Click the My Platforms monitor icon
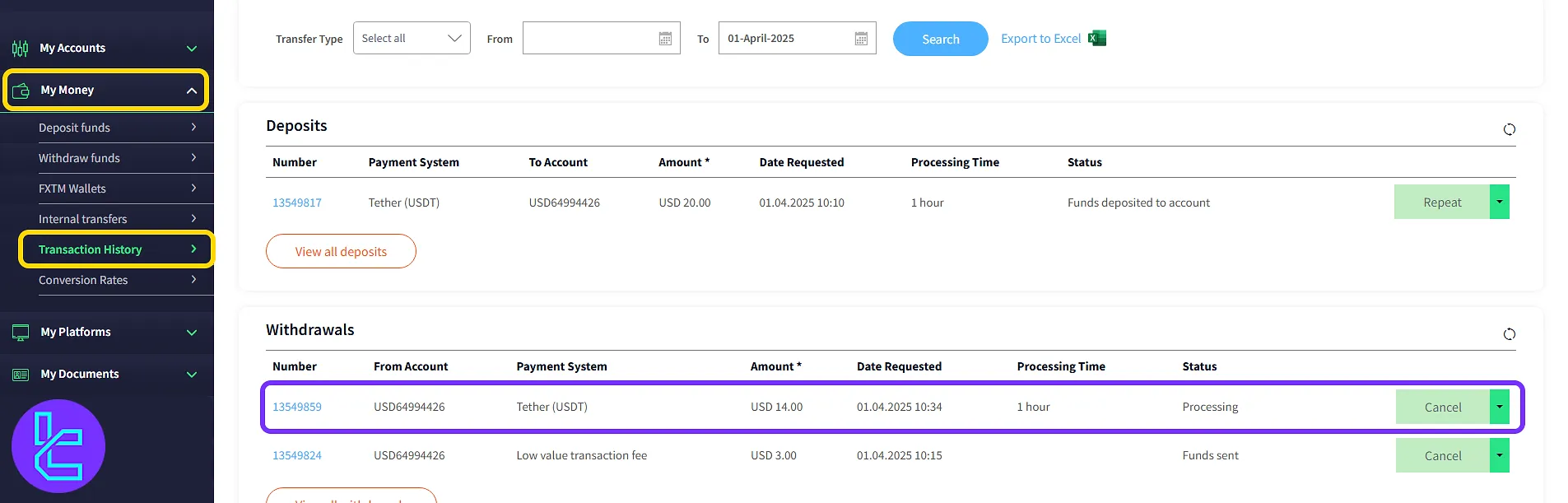The width and height of the screenshot is (1568, 503). pos(21,333)
